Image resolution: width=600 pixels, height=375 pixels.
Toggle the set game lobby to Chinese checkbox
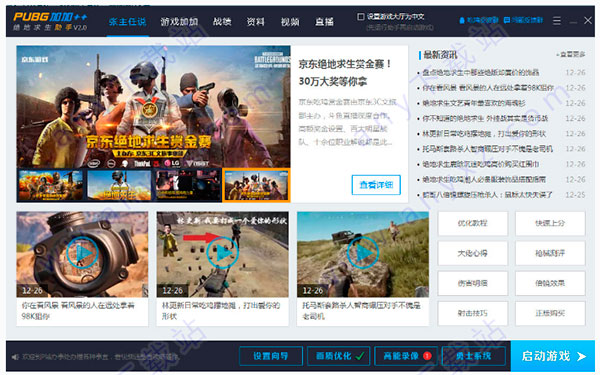coord(360,17)
